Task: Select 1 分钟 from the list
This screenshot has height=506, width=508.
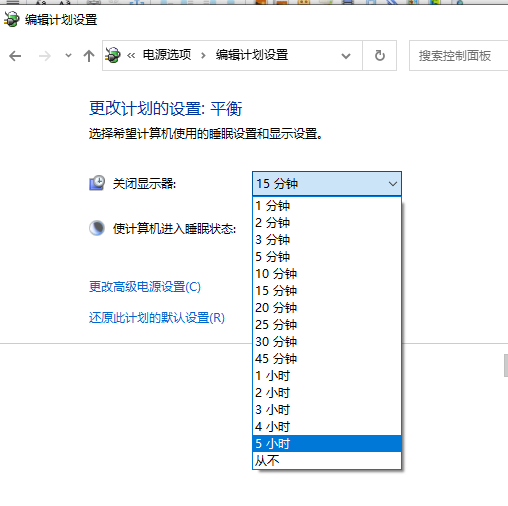Action: (327, 205)
